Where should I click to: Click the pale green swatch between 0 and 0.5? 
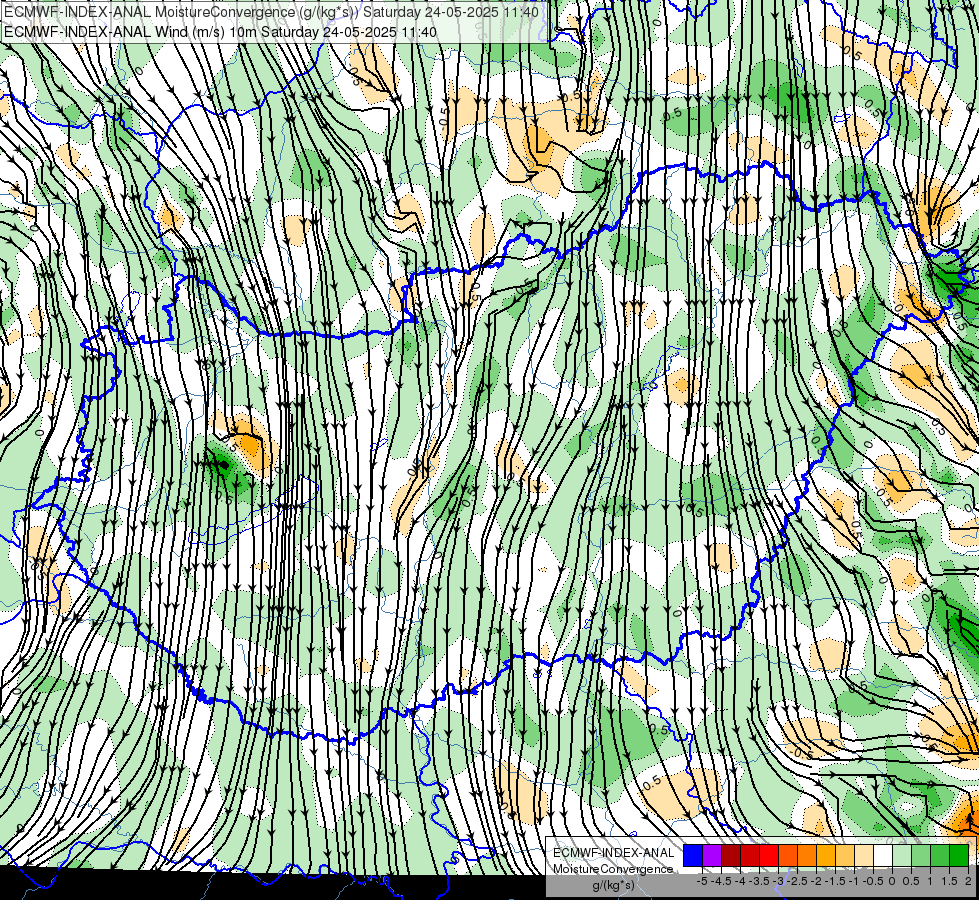tap(902, 856)
